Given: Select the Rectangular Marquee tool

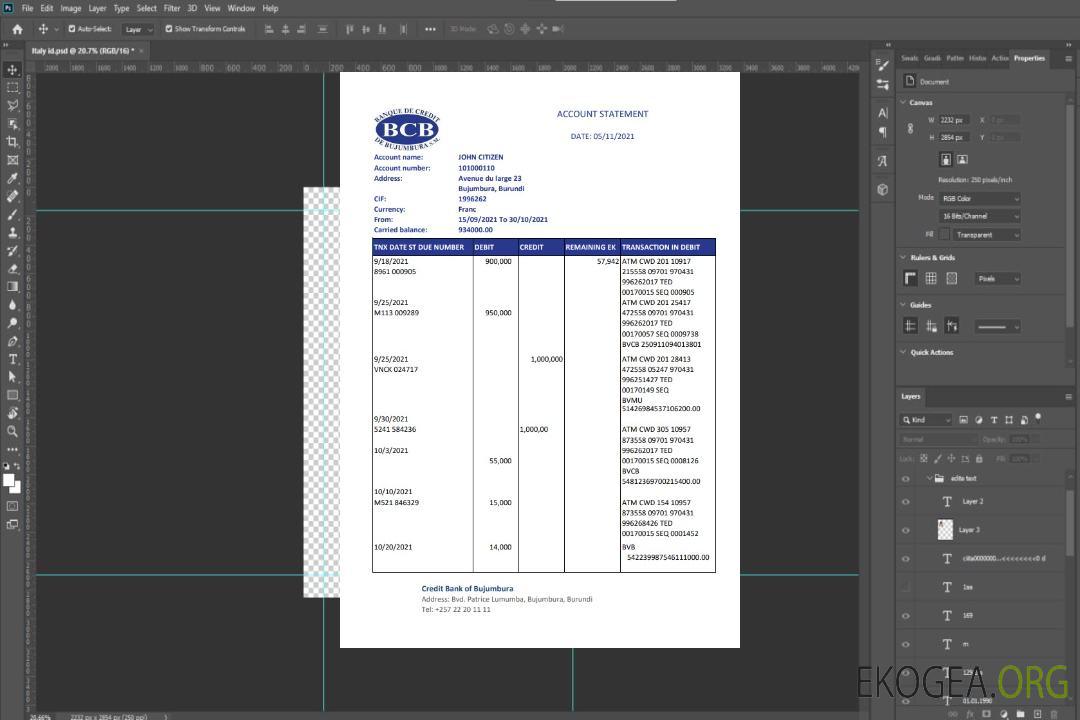Looking at the screenshot, I should 12,88.
